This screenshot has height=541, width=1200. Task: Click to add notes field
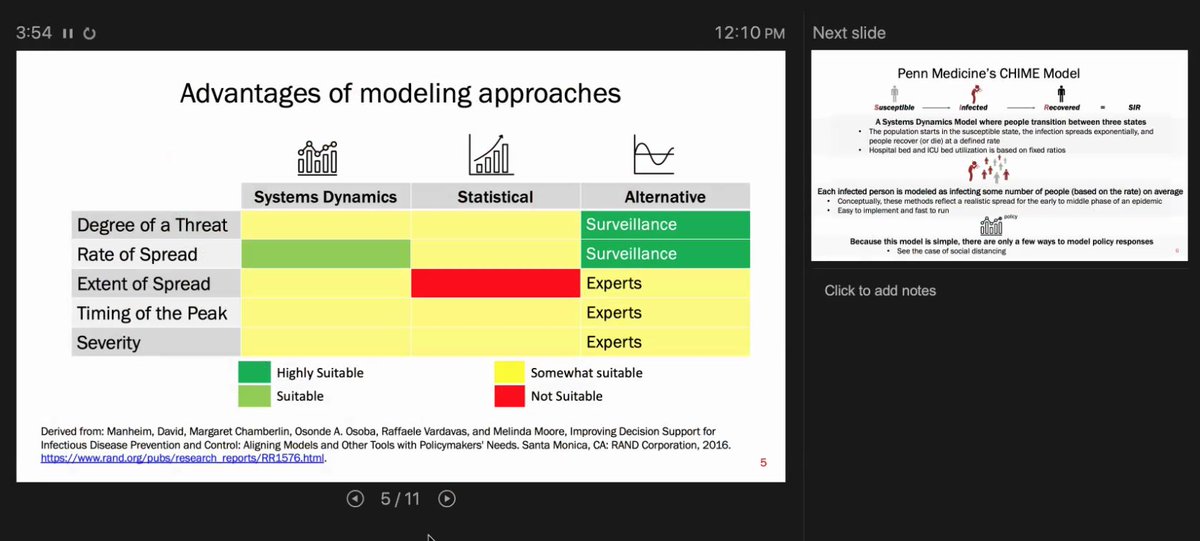(880, 291)
